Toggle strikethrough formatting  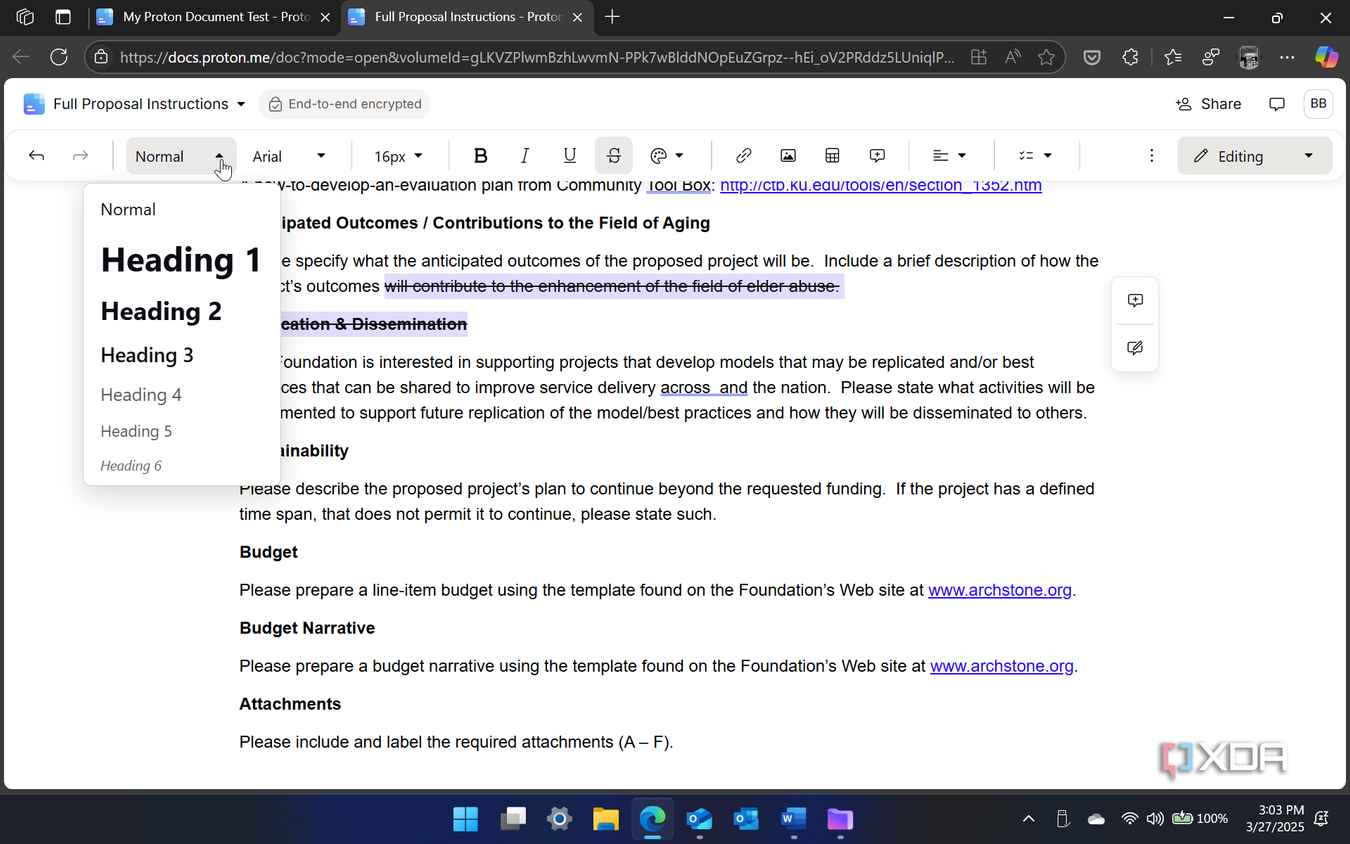(614, 156)
